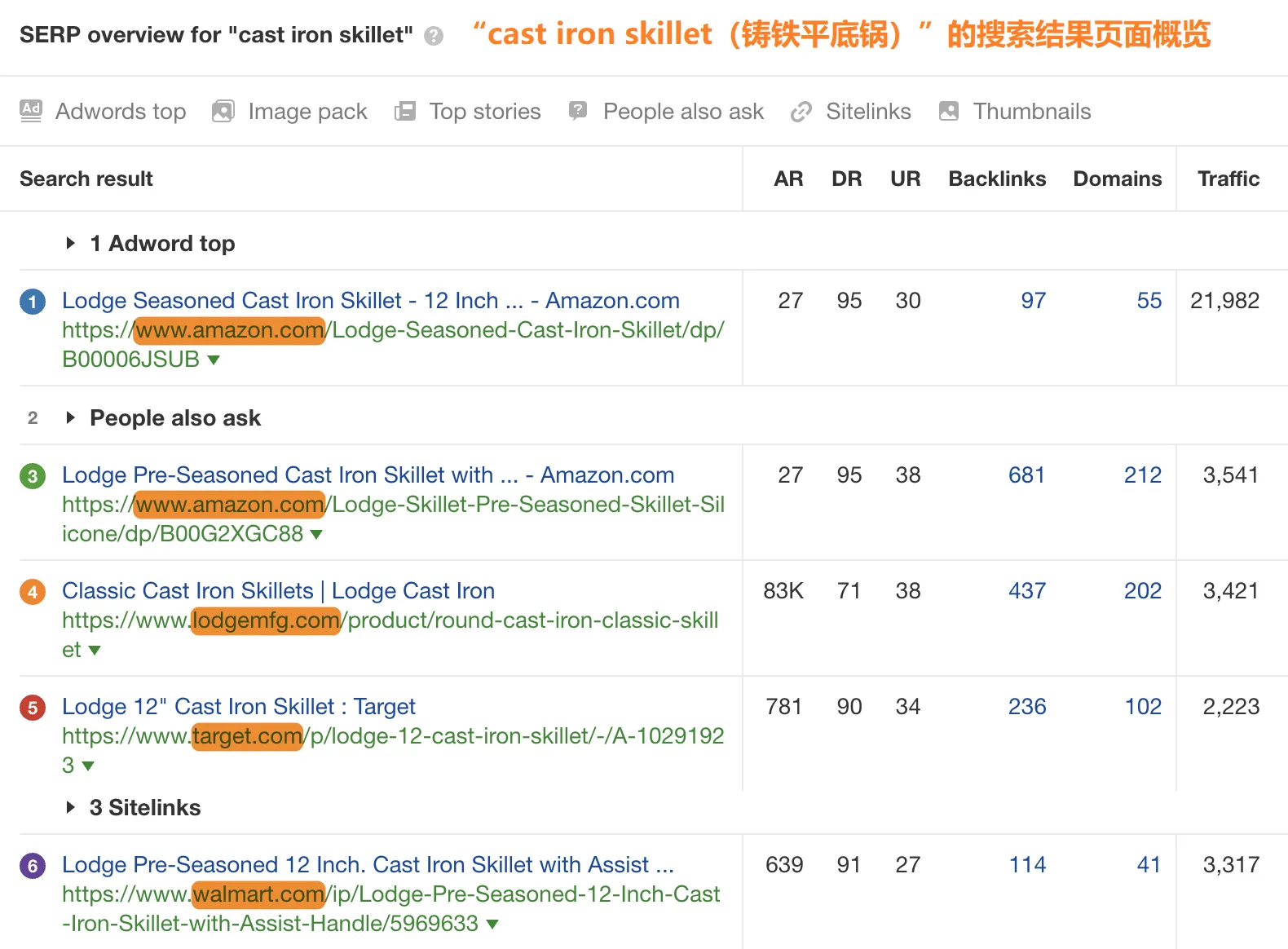Open Lodge Seasoned Cast Iron Skillet Amazon result

[x=370, y=300]
